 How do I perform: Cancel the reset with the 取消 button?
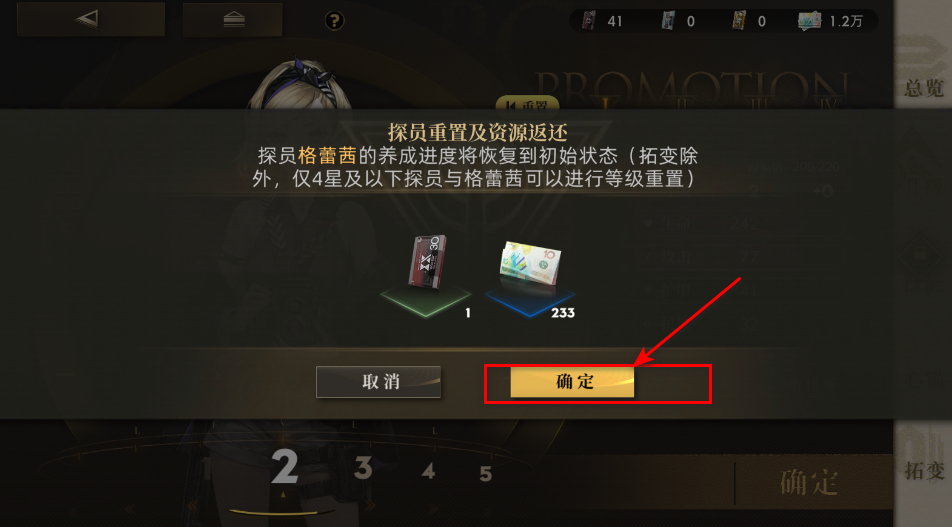coord(378,382)
